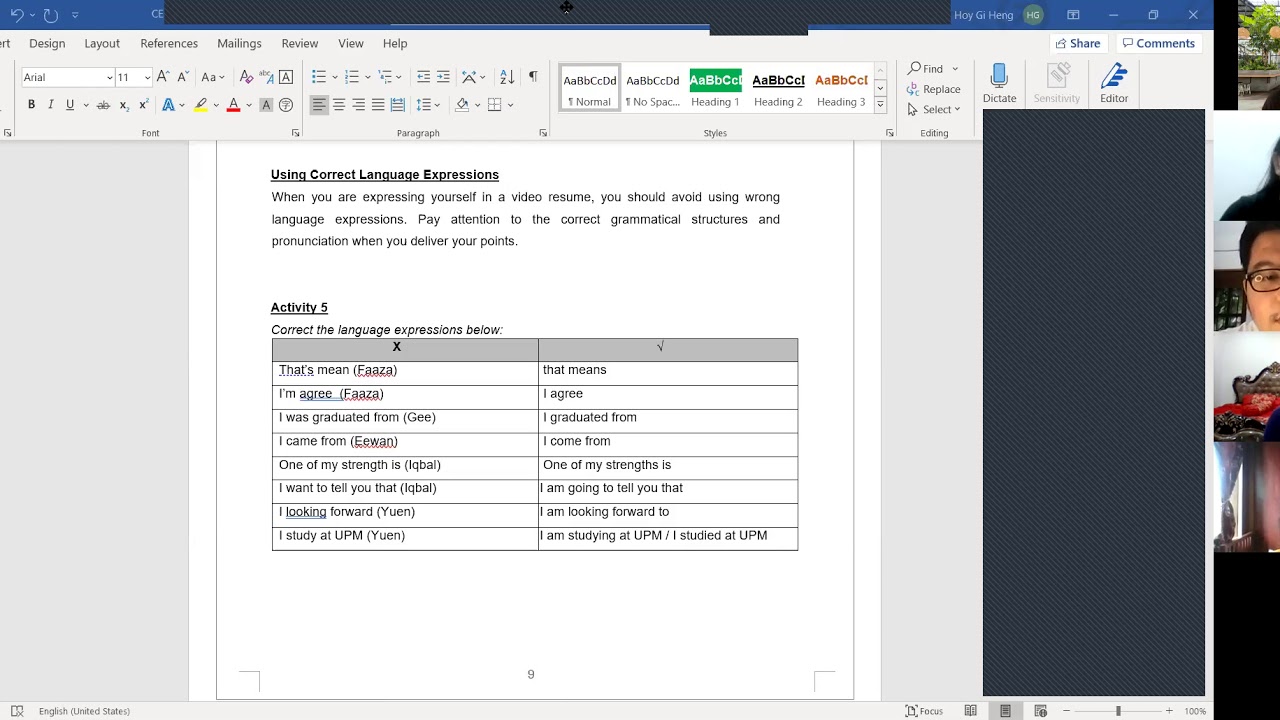1280x720 pixels.
Task: Decrease font size with Shrink Font
Action: pyautogui.click(x=183, y=77)
